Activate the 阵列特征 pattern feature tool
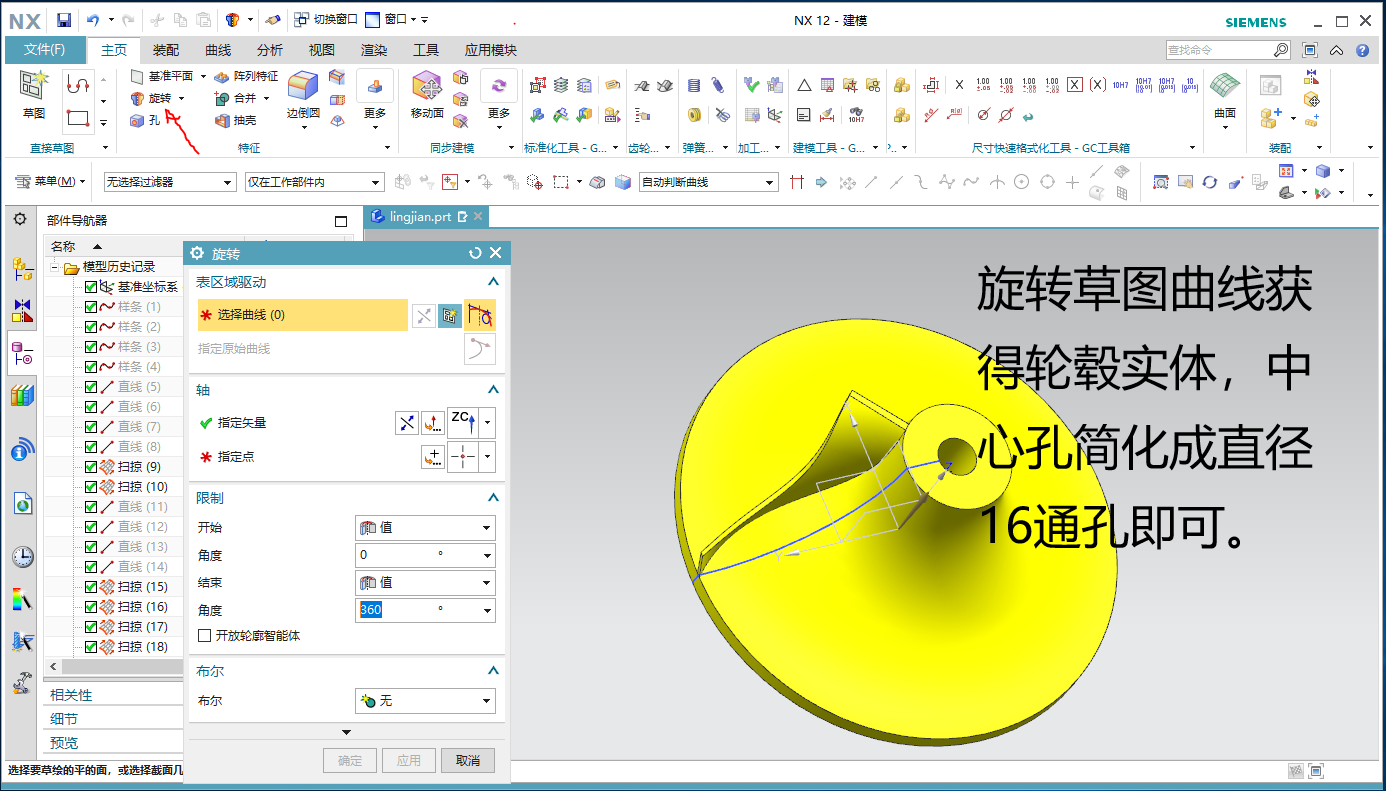The width and height of the screenshot is (1386, 791). click(x=247, y=76)
